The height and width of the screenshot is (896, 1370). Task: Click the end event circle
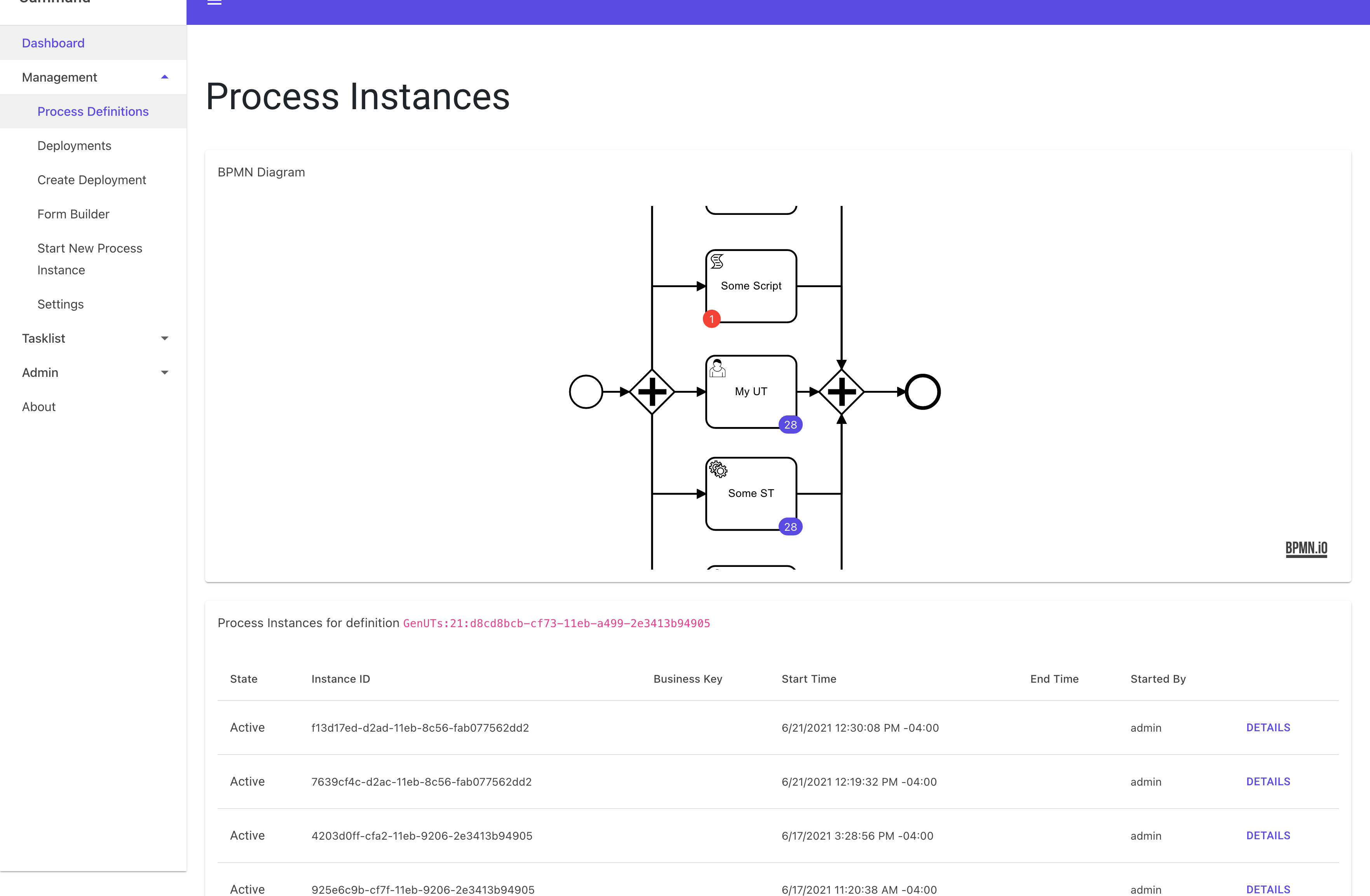tap(922, 392)
